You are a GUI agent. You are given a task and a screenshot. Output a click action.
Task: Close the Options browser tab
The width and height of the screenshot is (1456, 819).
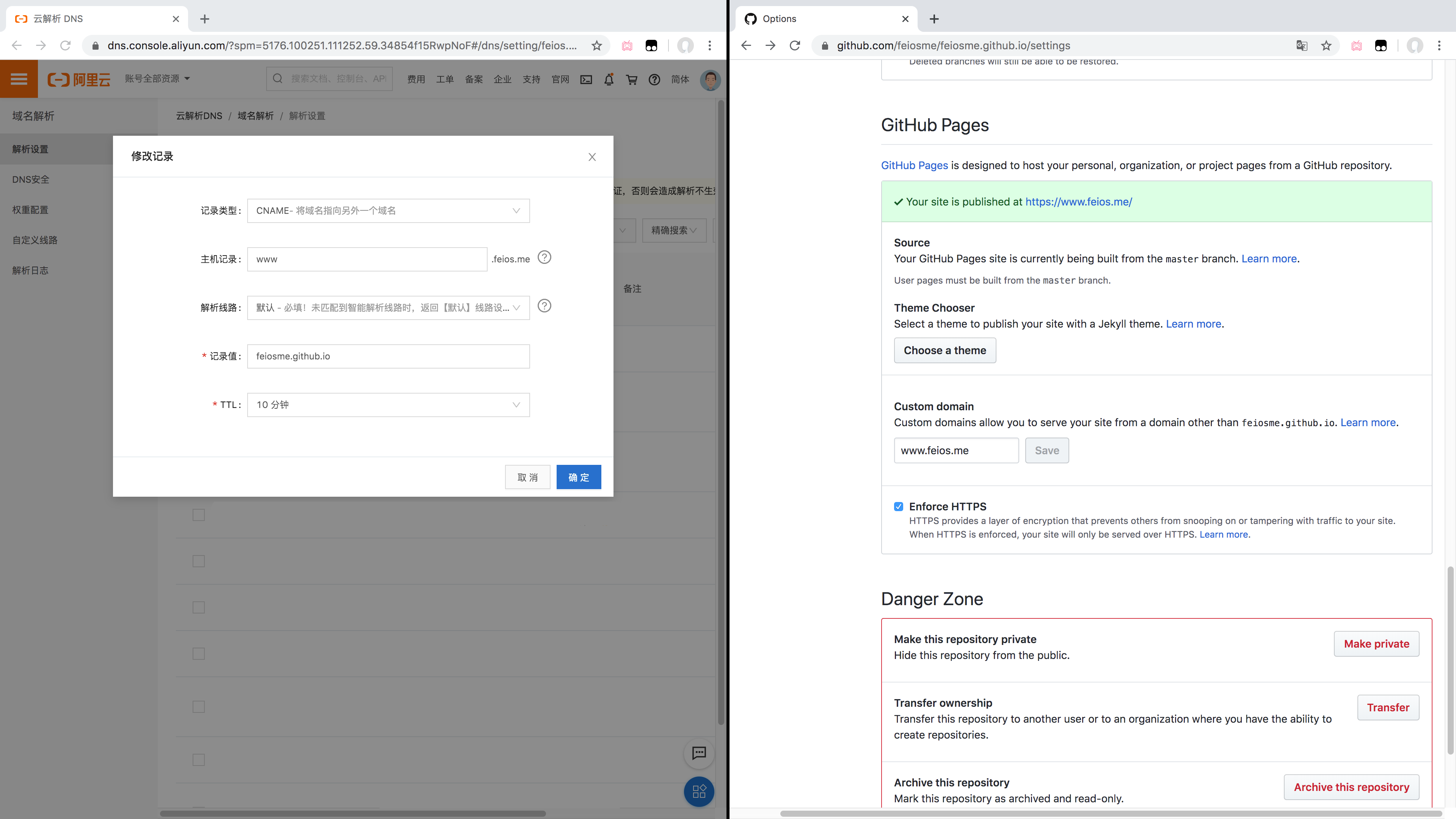(x=905, y=19)
